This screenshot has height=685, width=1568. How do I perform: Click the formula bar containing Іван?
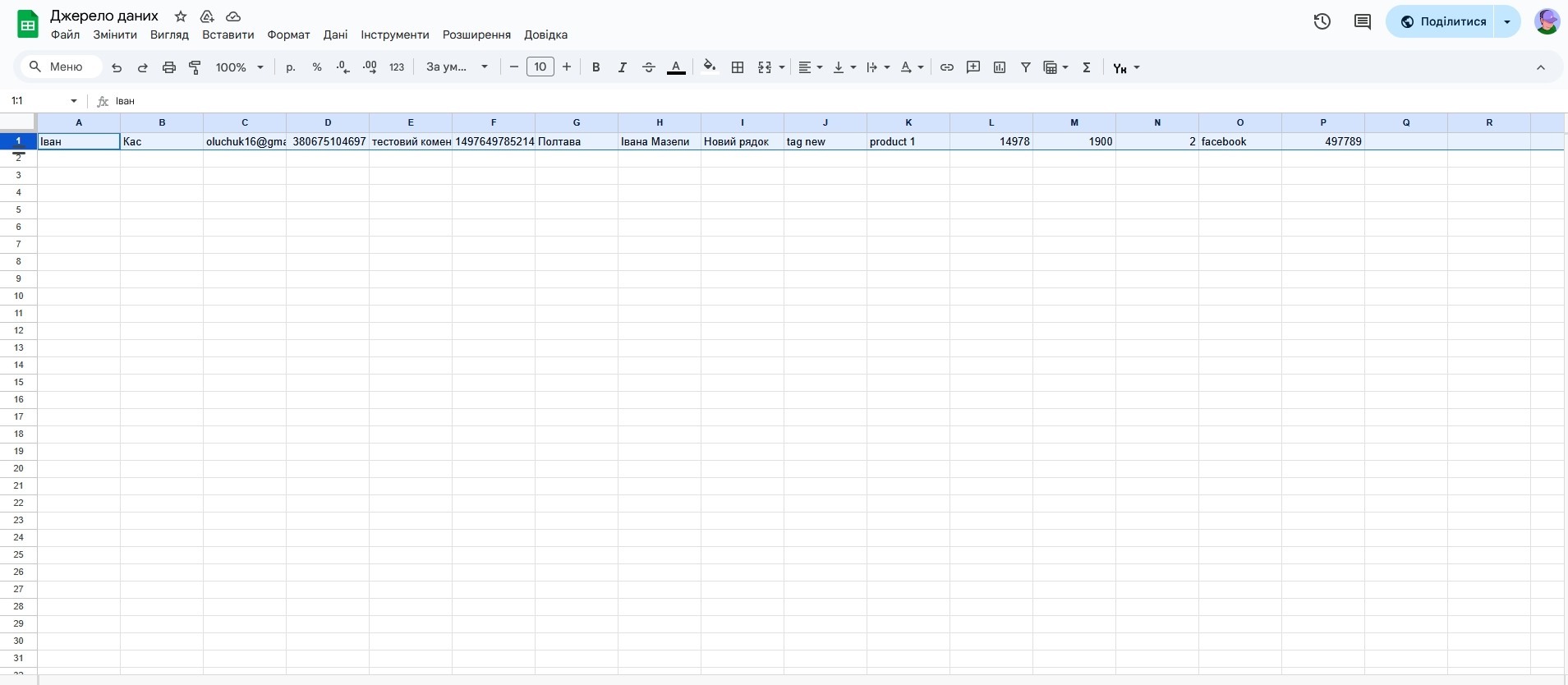(838, 101)
